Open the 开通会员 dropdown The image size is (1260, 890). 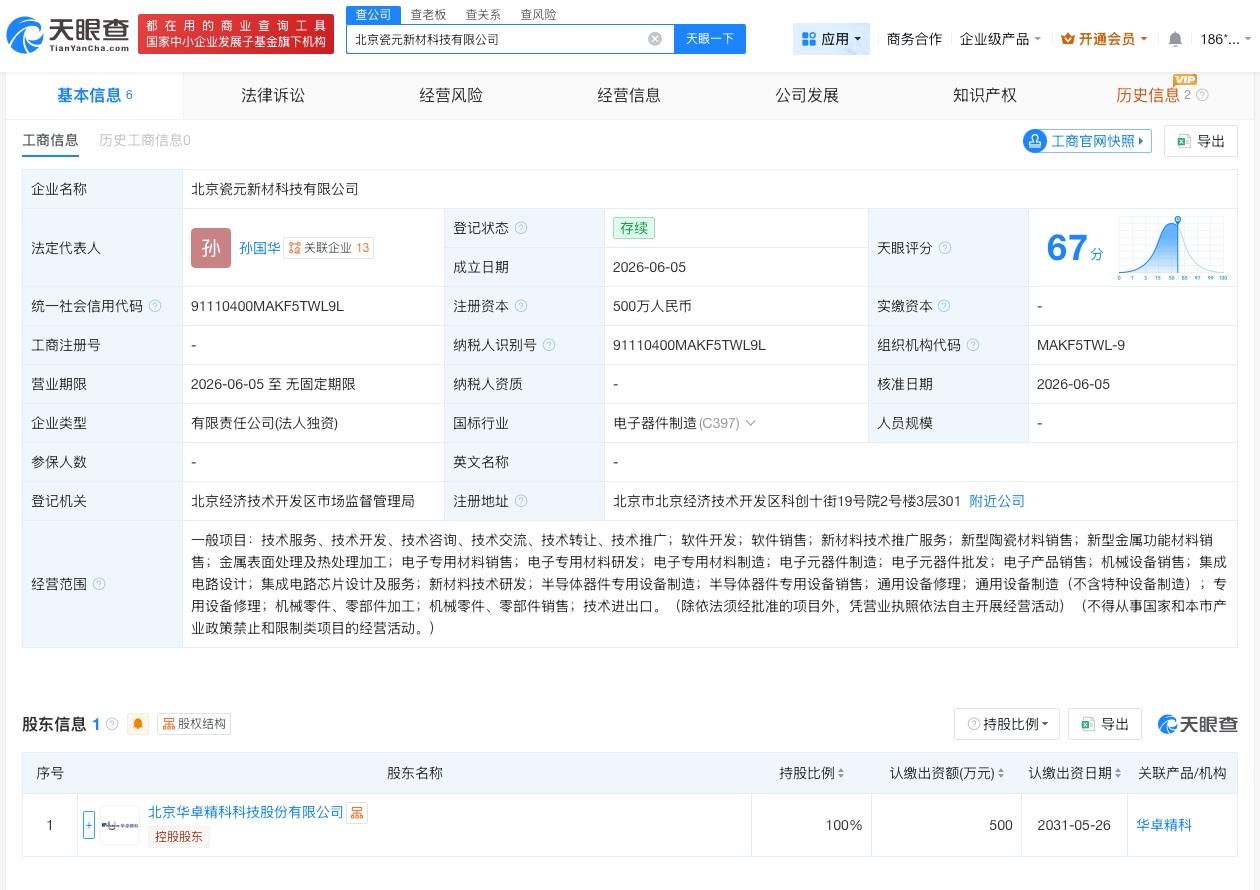click(1104, 39)
